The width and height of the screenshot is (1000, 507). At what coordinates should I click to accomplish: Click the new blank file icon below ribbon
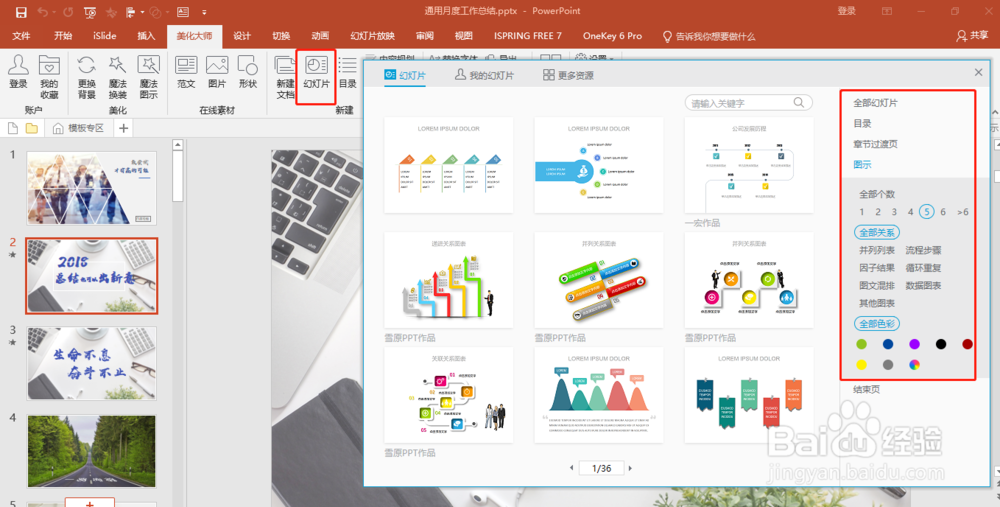pyautogui.click(x=13, y=129)
